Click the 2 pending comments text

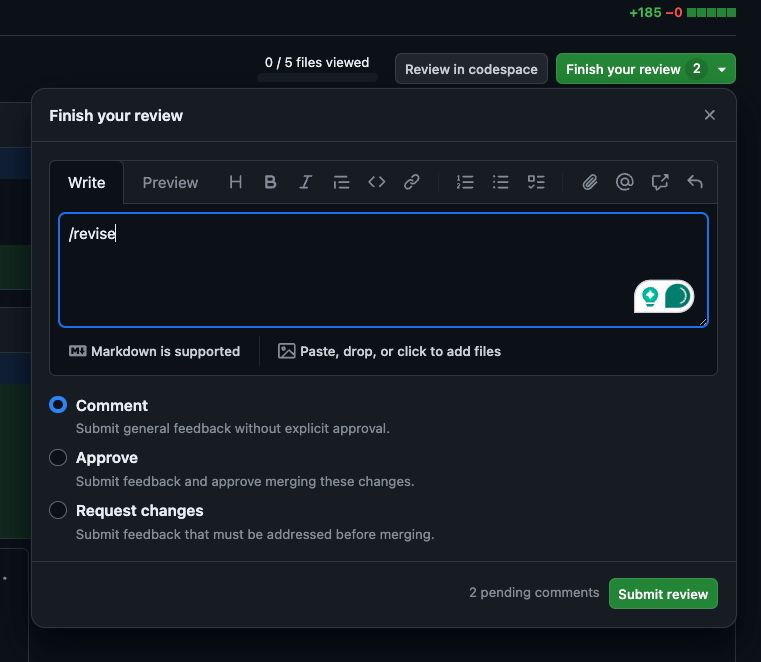pos(534,593)
